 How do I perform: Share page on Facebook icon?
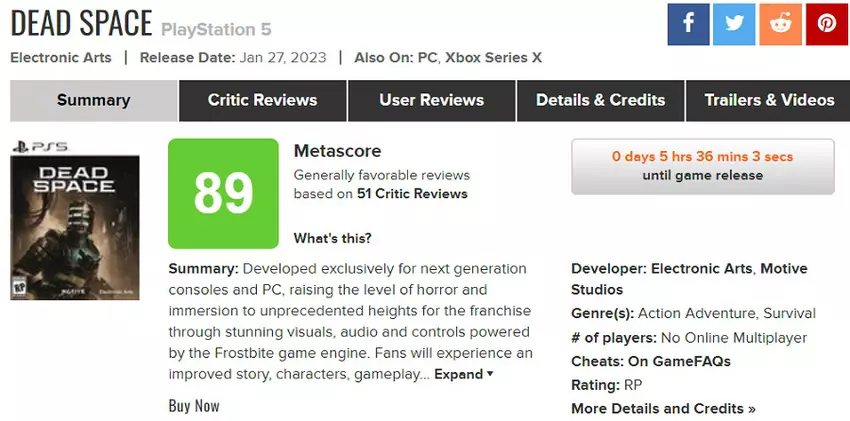point(688,24)
